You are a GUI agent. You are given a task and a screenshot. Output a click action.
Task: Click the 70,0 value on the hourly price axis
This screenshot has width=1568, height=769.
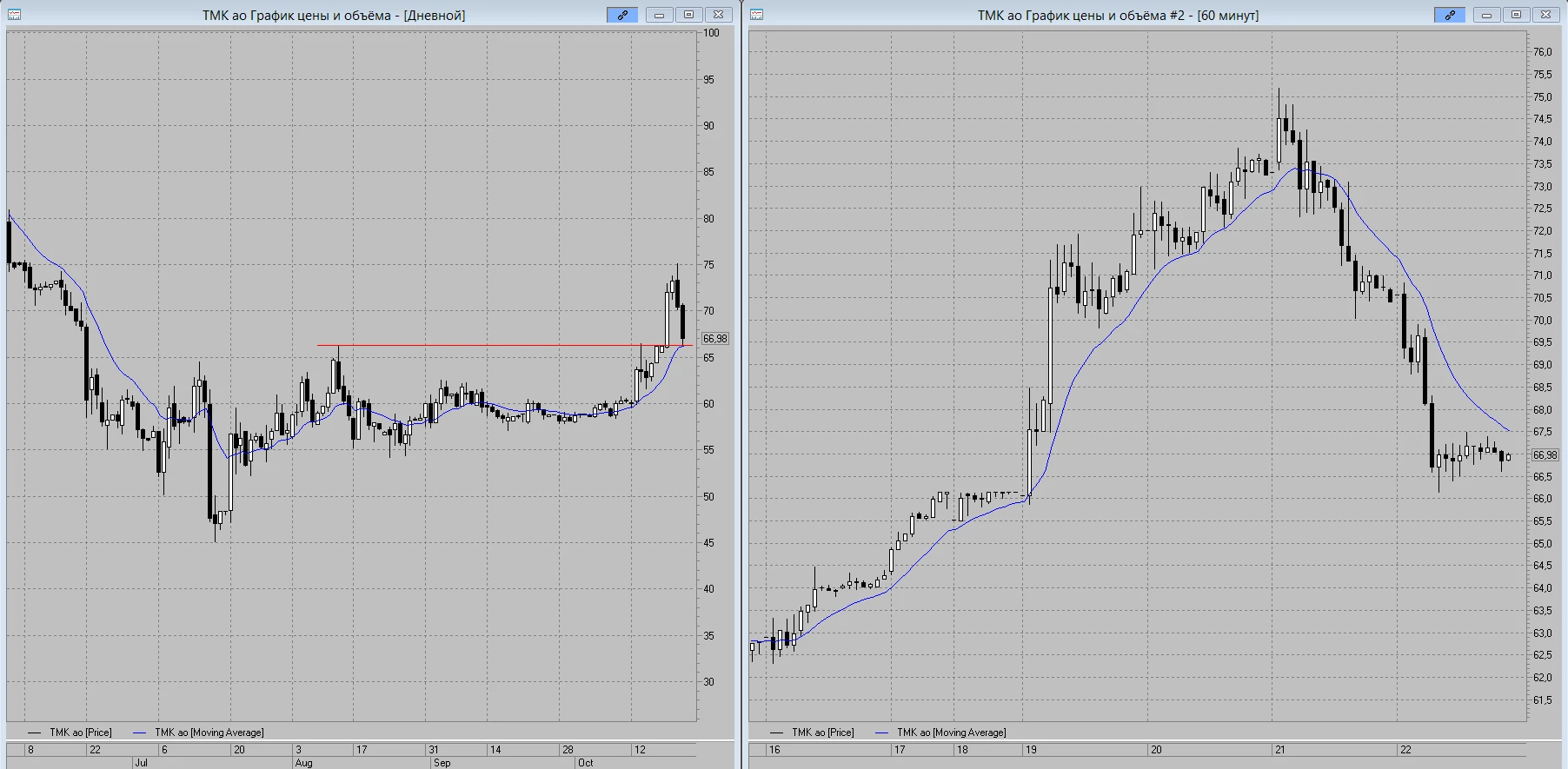coord(1542,321)
